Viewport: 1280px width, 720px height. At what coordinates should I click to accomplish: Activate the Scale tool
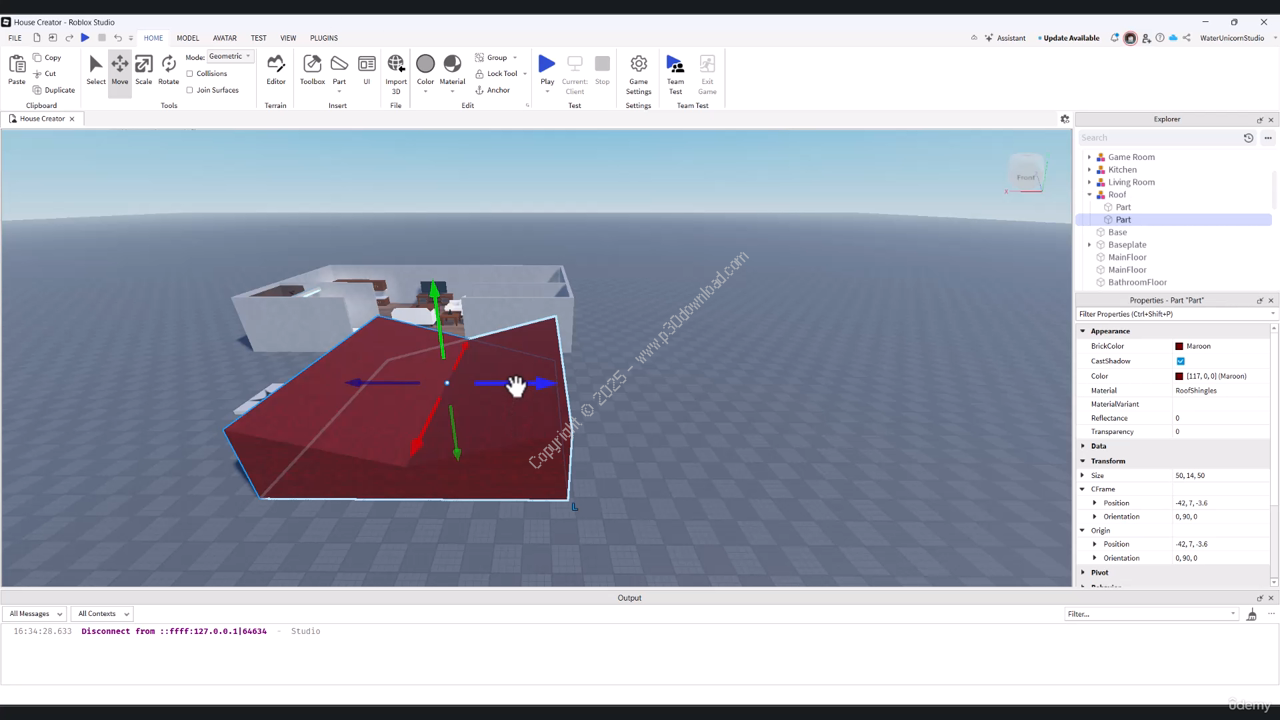coord(144,70)
